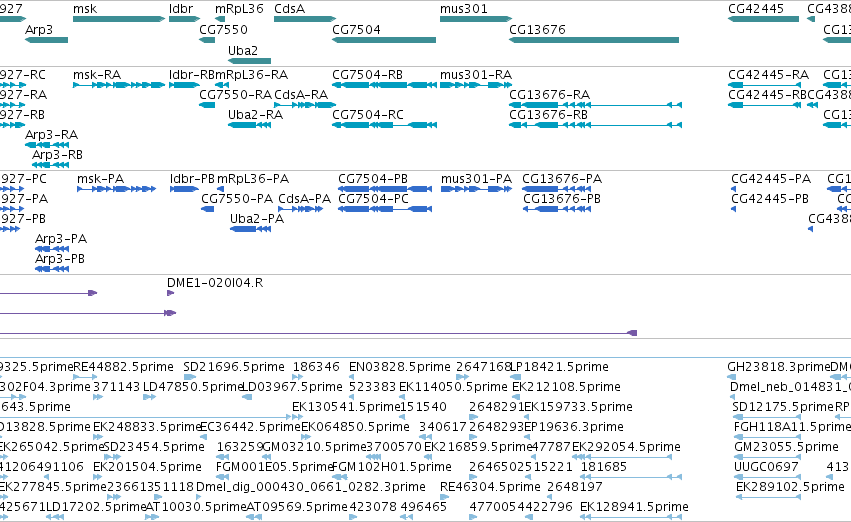
Task: Click the CdsA gene label
Action: coord(289,9)
